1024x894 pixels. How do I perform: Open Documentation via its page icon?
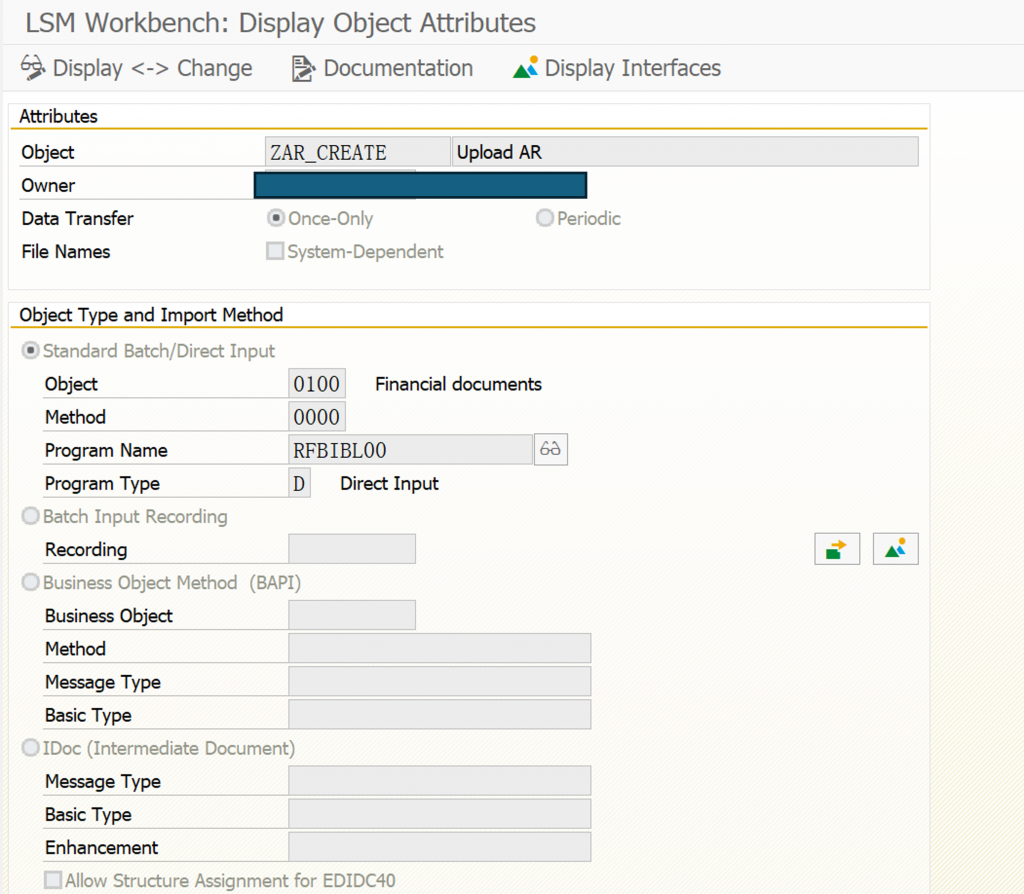[x=303, y=68]
